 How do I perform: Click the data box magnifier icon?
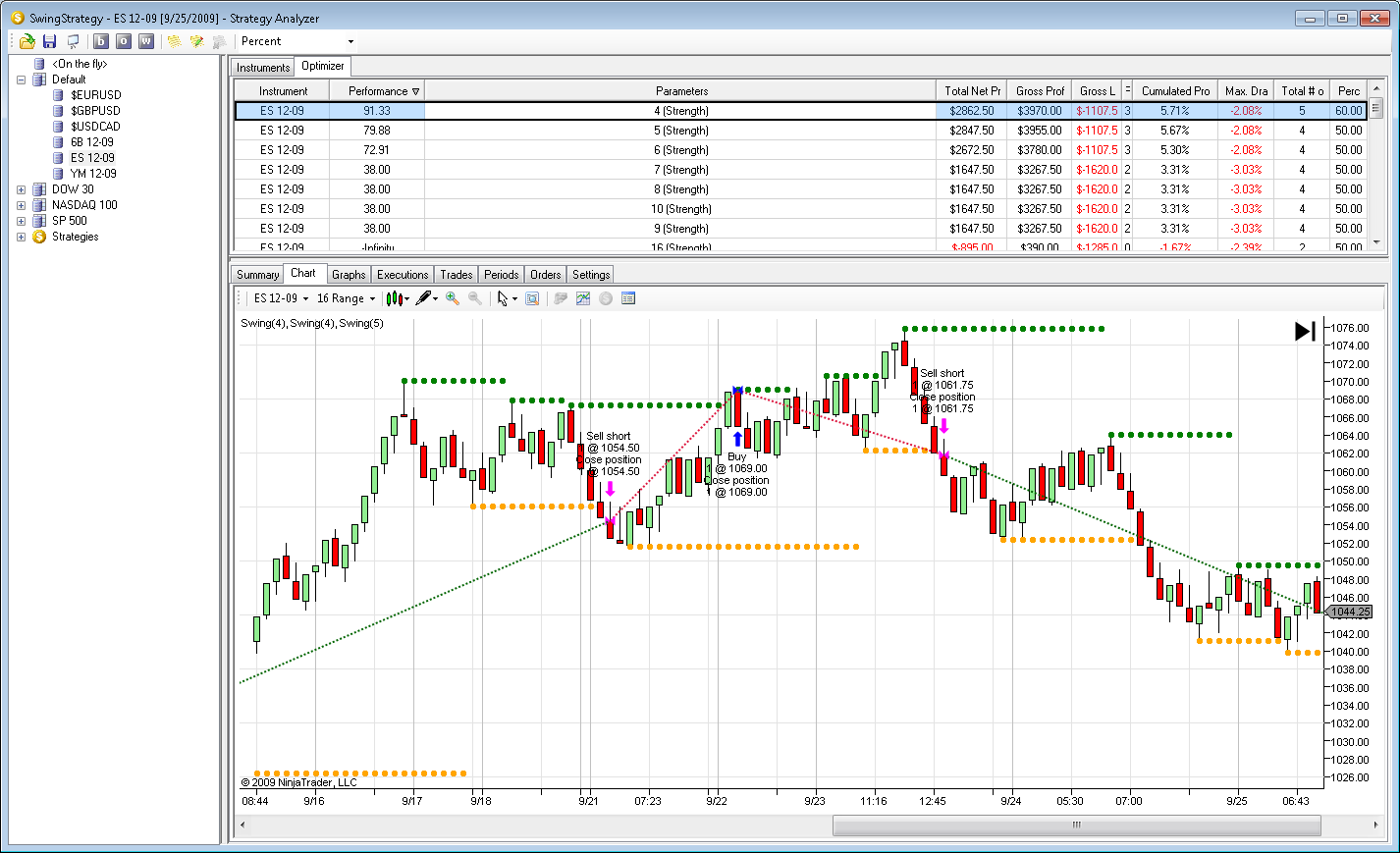tap(532, 298)
